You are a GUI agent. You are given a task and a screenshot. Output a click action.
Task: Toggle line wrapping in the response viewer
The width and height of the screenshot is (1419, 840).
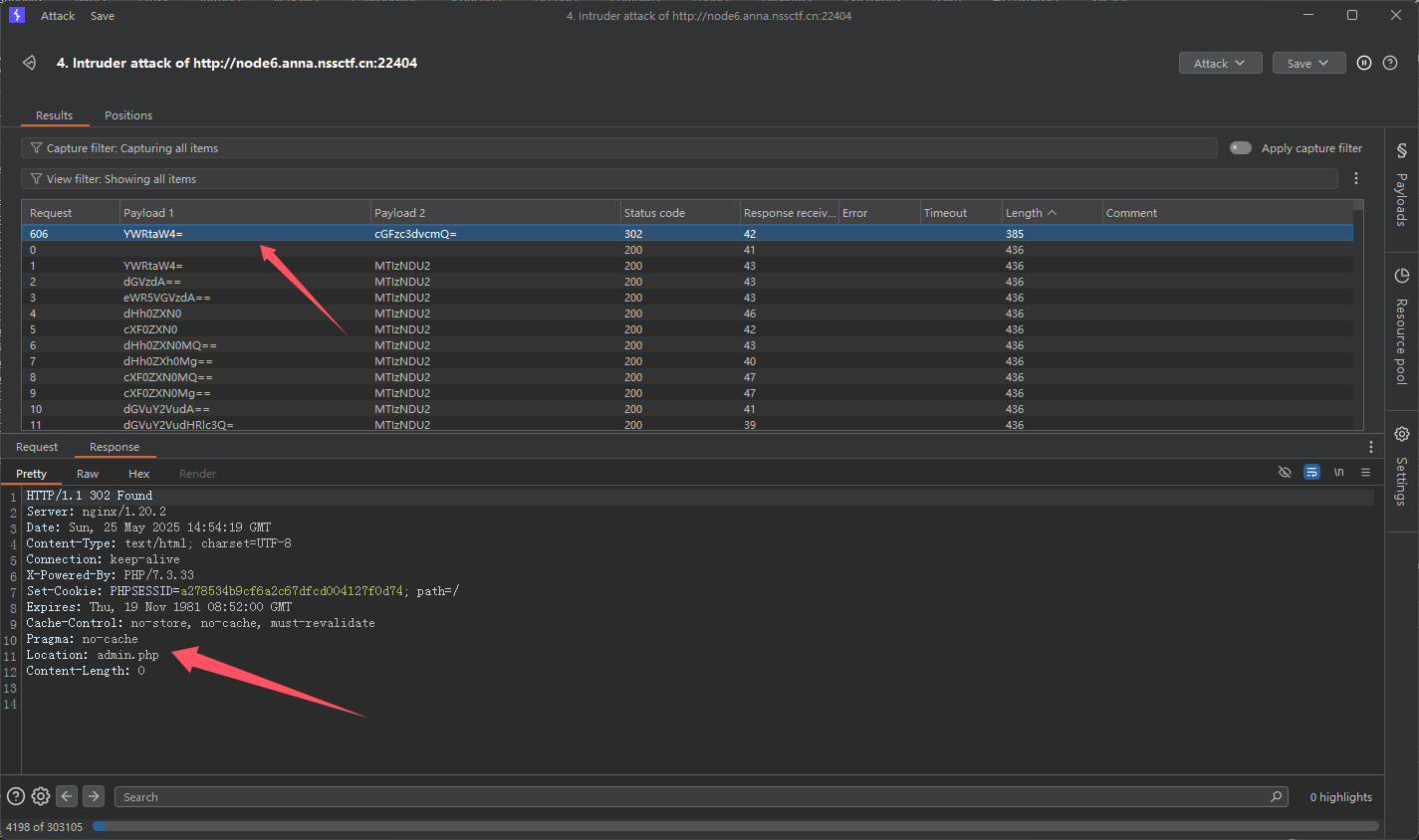[1311, 472]
